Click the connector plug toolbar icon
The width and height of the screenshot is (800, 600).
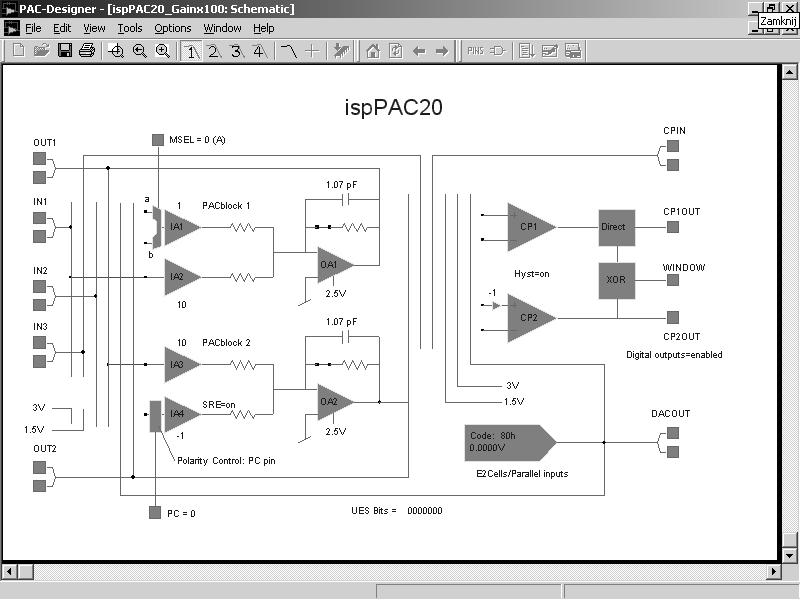tap(497, 51)
